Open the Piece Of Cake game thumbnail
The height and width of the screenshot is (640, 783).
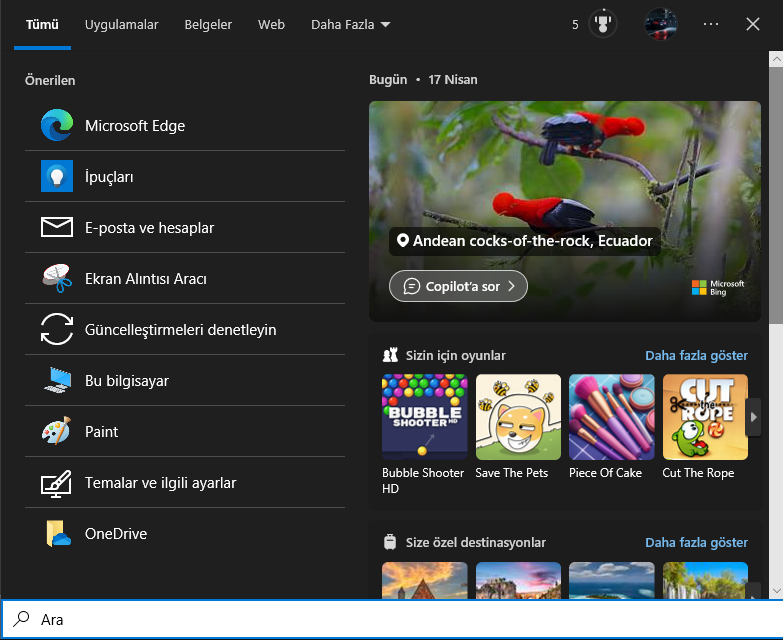click(612, 417)
